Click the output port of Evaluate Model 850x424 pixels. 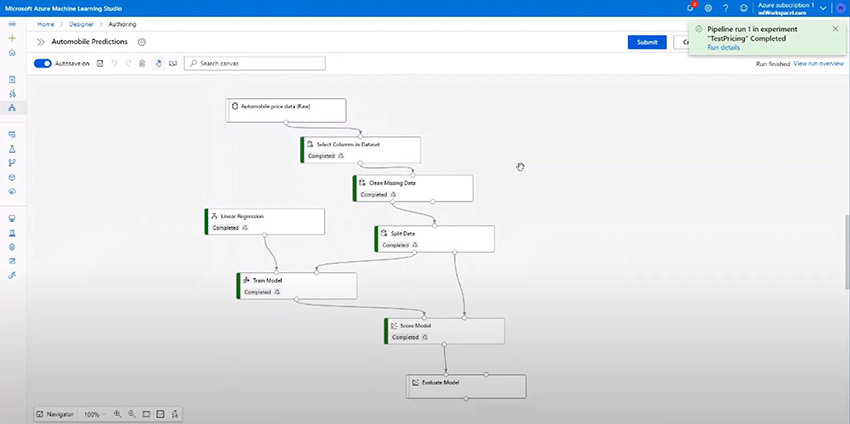(466, 399)
